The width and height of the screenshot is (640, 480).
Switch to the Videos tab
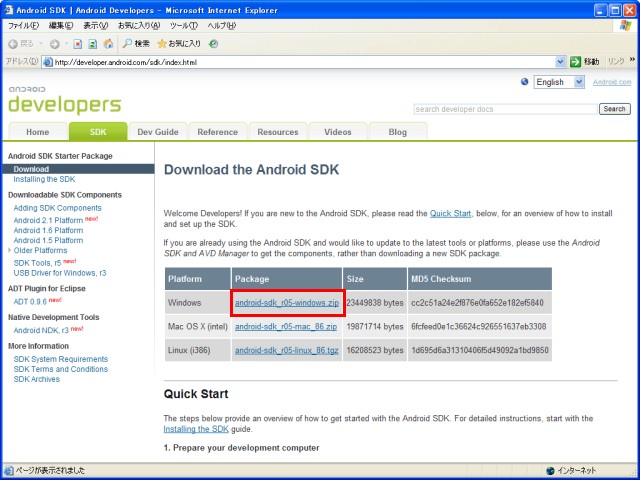click(338, 132)
